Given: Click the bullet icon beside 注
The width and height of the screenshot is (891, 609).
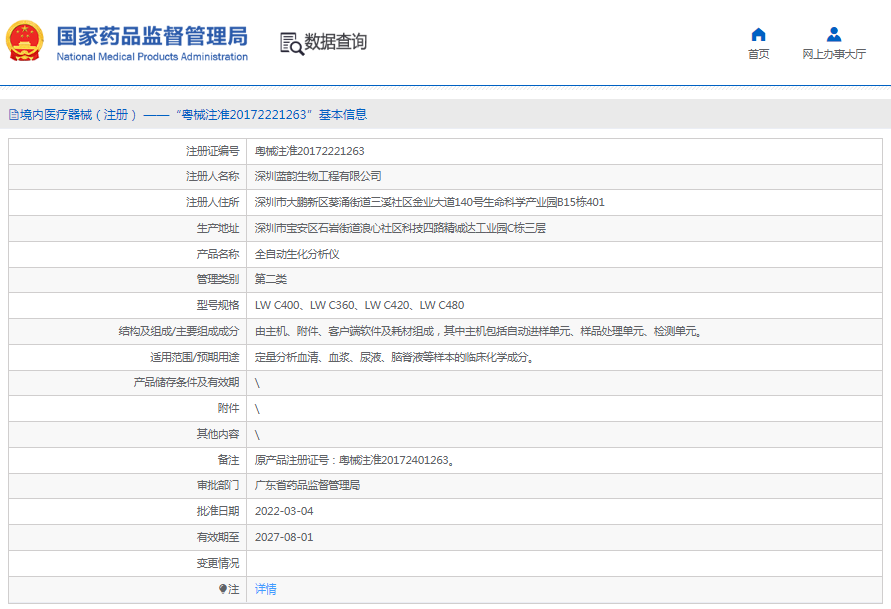Looking at the screenshot, I should tap(223, 589).
